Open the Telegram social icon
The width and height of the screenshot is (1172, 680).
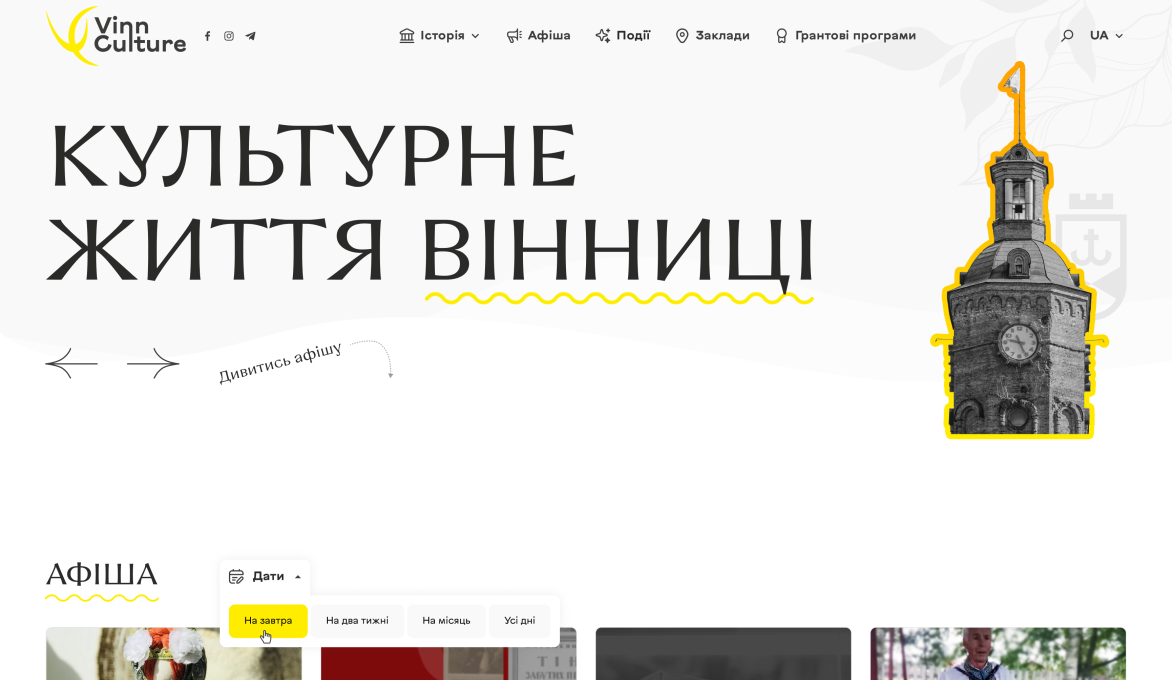pyautogui.click(x=250, y=36)
